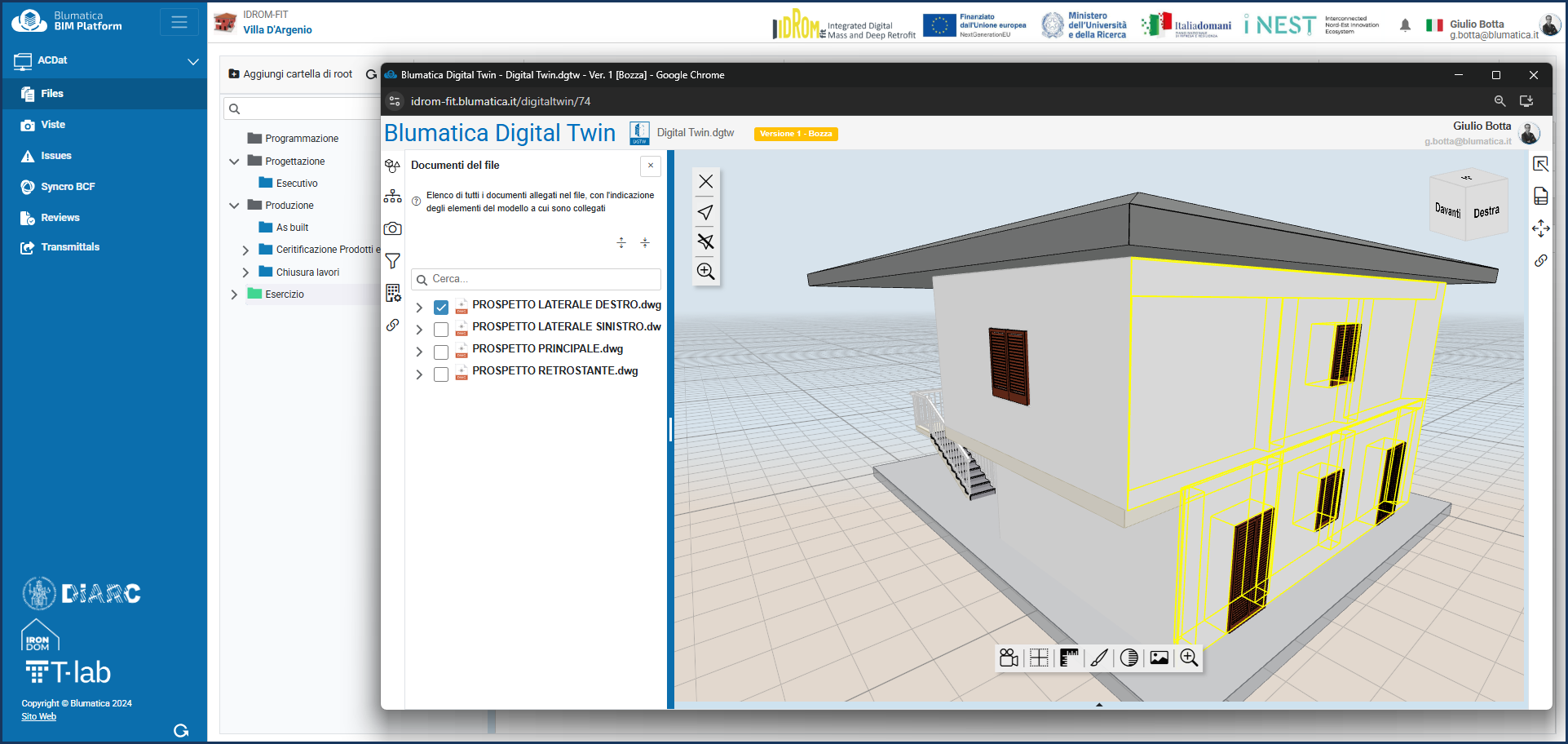Viewport: 1568px width, 744px height.
Task: Select the hierarchy tree structure icon
Action: pos(392,197)
